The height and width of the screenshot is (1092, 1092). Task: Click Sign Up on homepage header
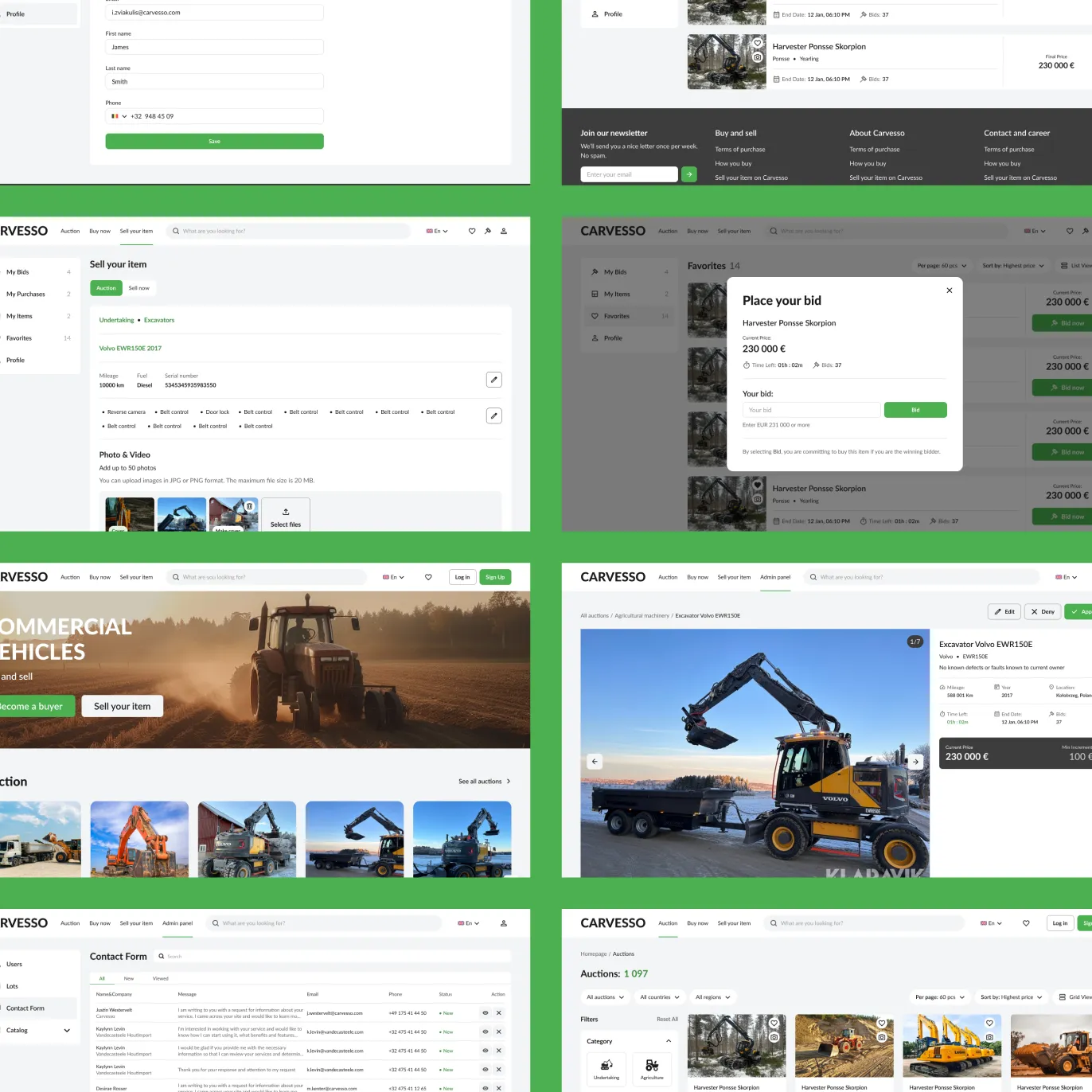495,577
